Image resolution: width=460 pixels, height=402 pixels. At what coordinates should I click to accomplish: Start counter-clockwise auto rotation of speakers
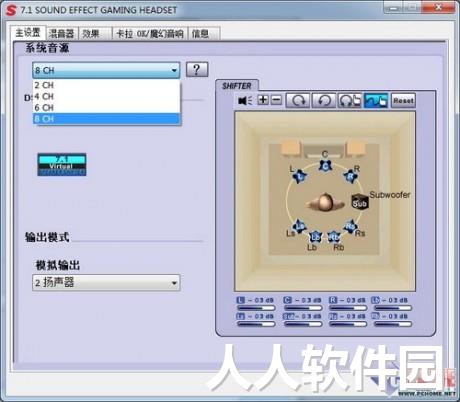324,100
